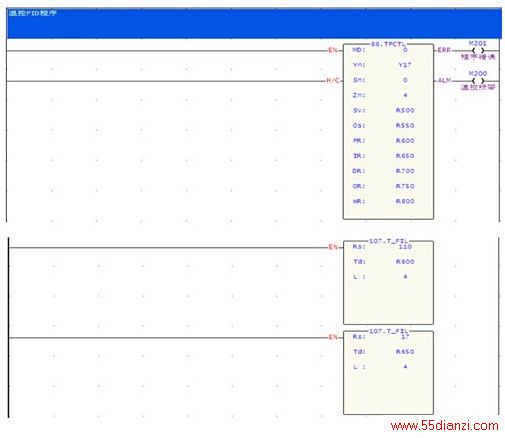Viewport: 505px width, 438px height.
Task: Click the Yn parameter value Y17
Action: (405, 65)
